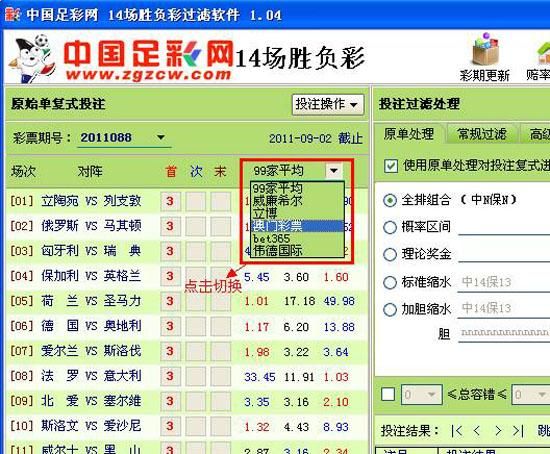Toggle the 99家平均 odds source dropdown arrow
Screen dimensions: 550x454
pos(334,171)
